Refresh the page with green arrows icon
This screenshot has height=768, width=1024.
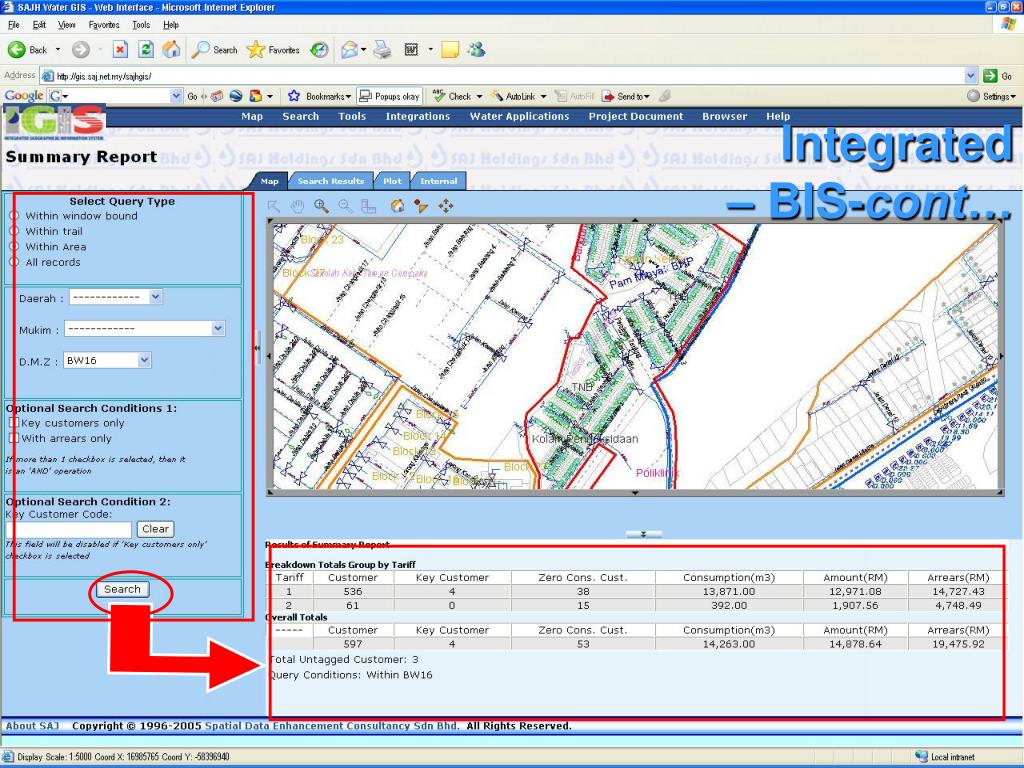tap(146, 50)
